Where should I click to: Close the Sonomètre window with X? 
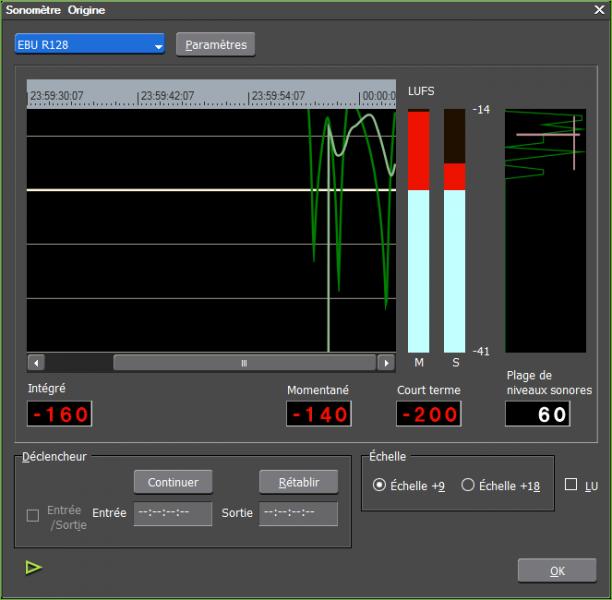coord(600,9)
